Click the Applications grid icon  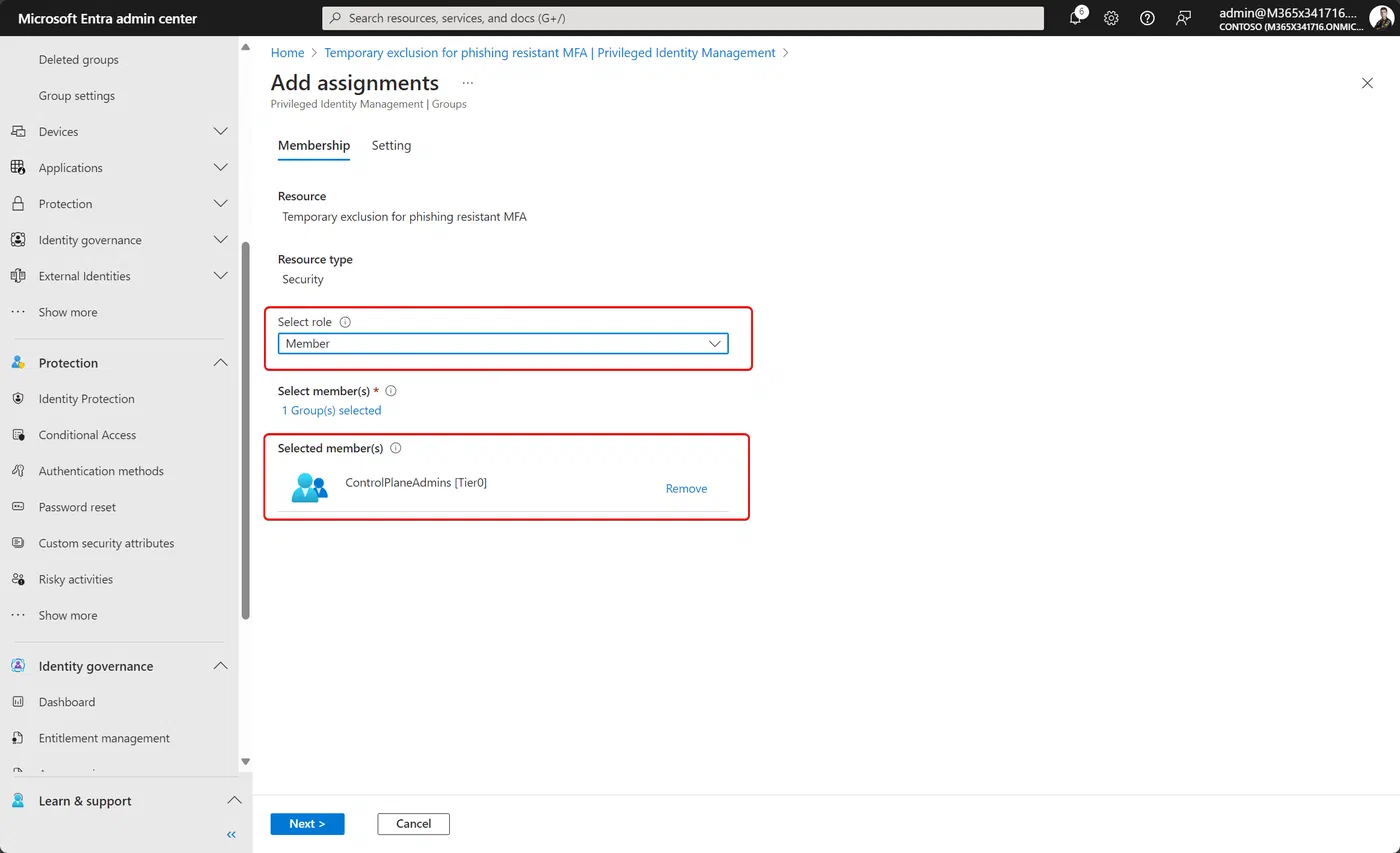point(18,168)
